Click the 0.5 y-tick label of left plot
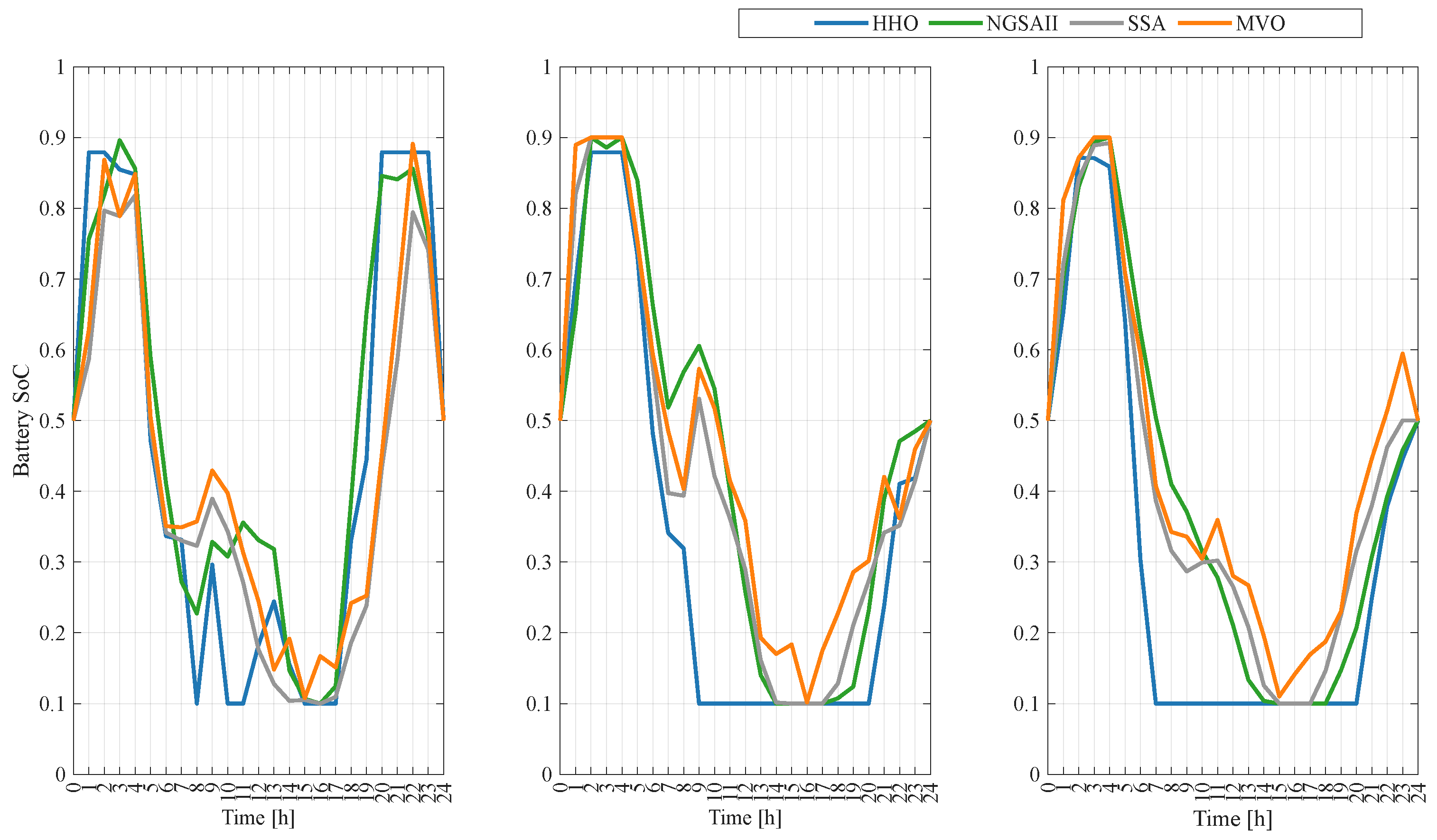This screenshot has height=840, width=1437. click(52, 421)
